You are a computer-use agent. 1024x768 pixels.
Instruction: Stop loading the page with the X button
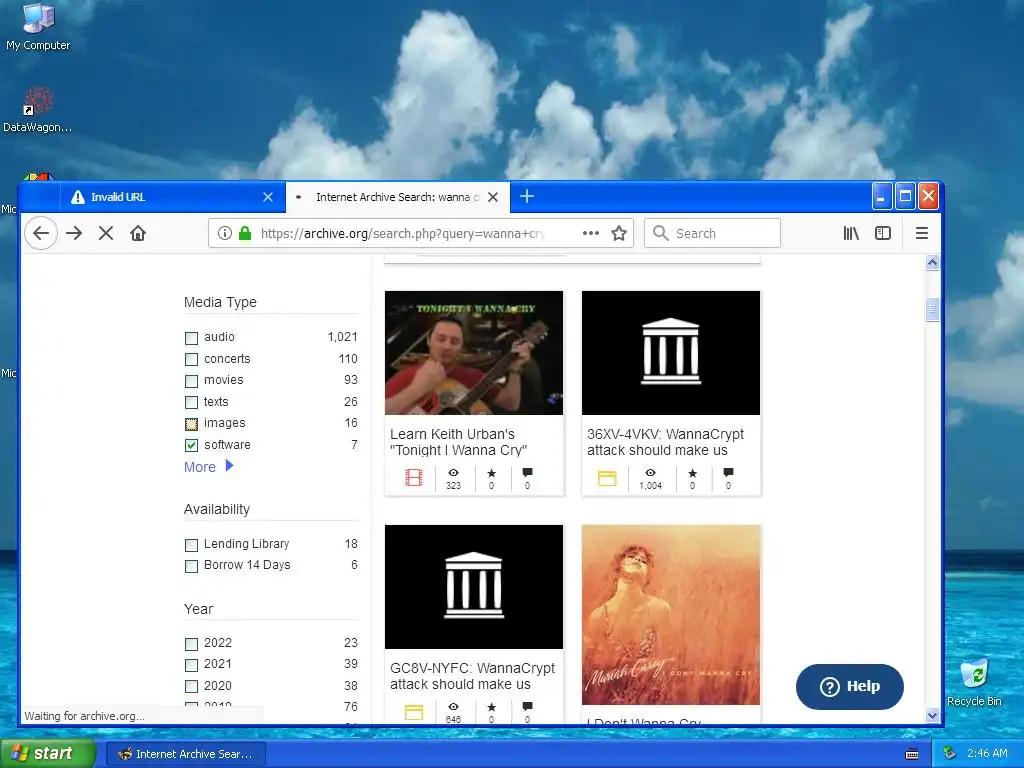pyautogui.click(x=106, y=233)
